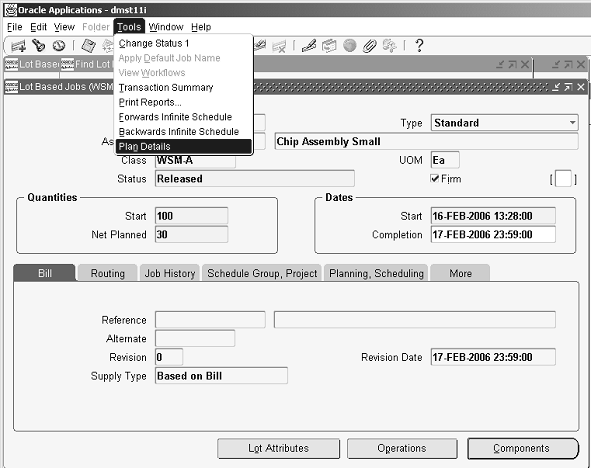591x468 pixels.
Task: Open the Help menu
Action: click(x=201, y=27)
